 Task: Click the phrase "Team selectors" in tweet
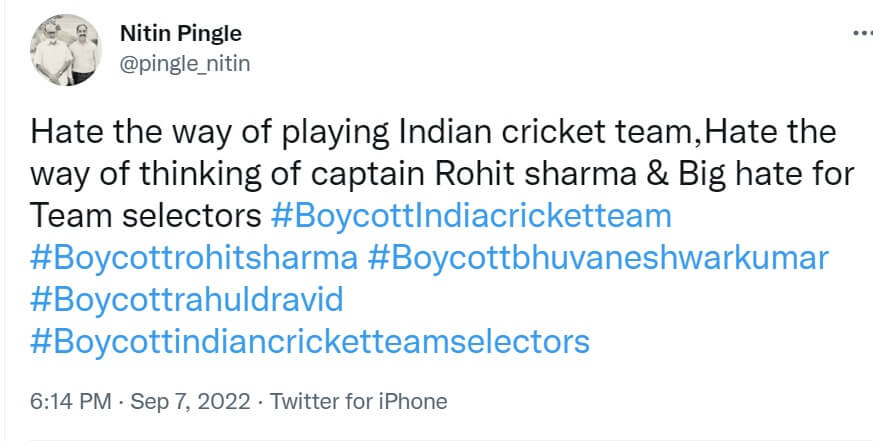[146, 215]
